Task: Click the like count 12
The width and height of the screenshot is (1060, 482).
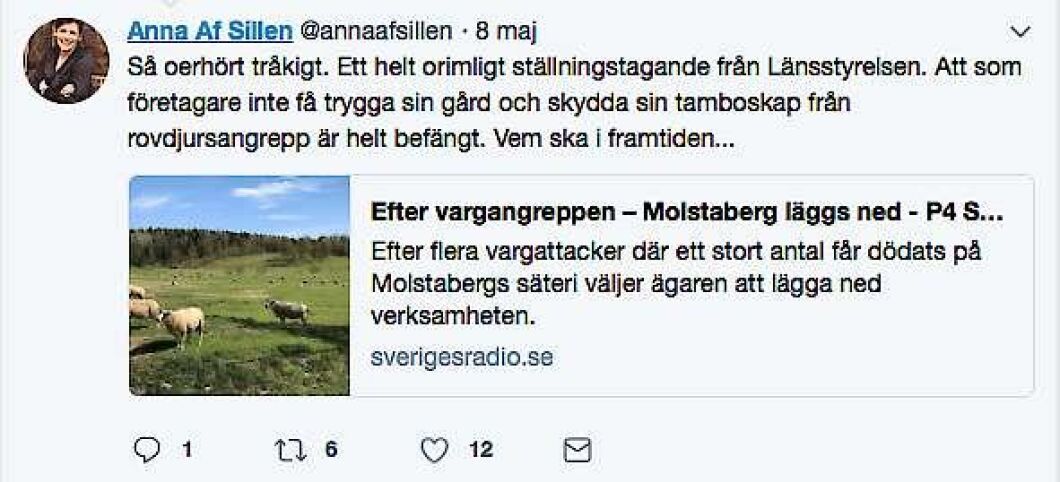Action: coord(481,451)
